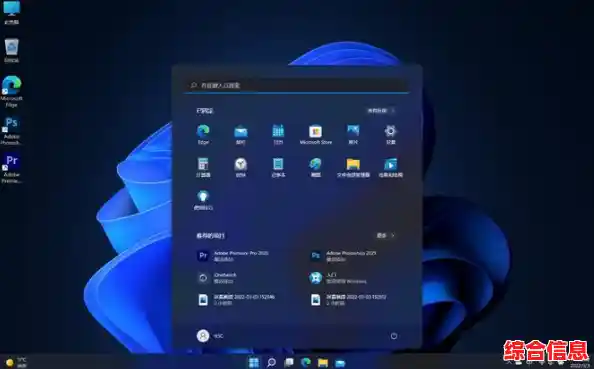
Task: Open File Explorer from pinned apps grid
Action: tap(353, 167)
